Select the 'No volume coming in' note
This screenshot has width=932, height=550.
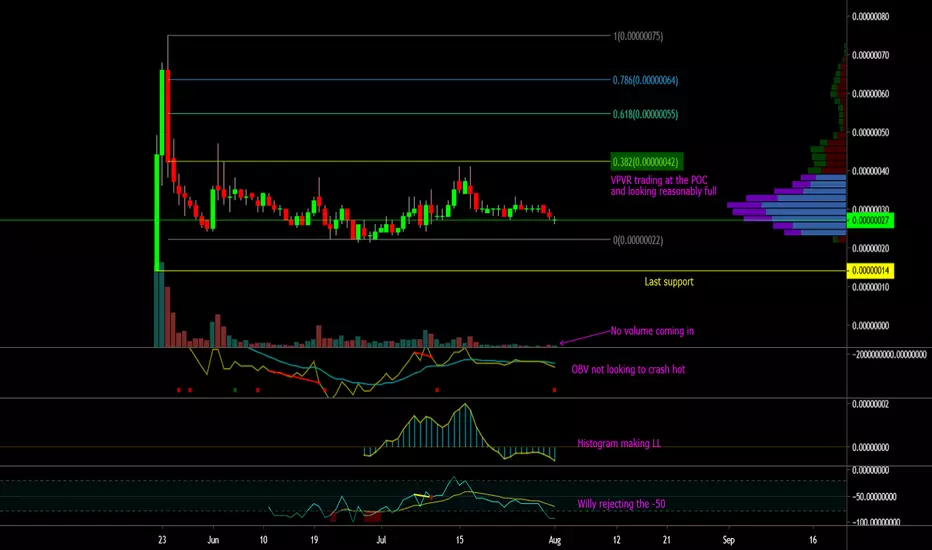(652, 331)
